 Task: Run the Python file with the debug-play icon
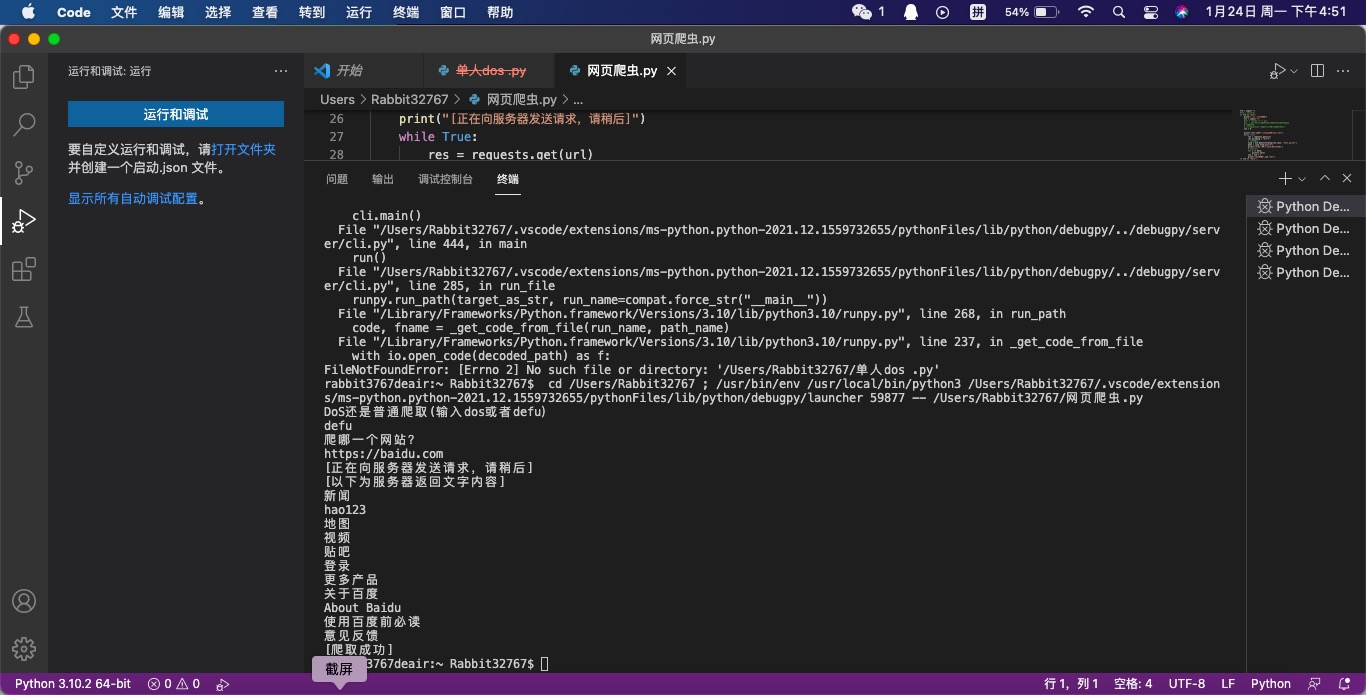[x=1277, y=71]
